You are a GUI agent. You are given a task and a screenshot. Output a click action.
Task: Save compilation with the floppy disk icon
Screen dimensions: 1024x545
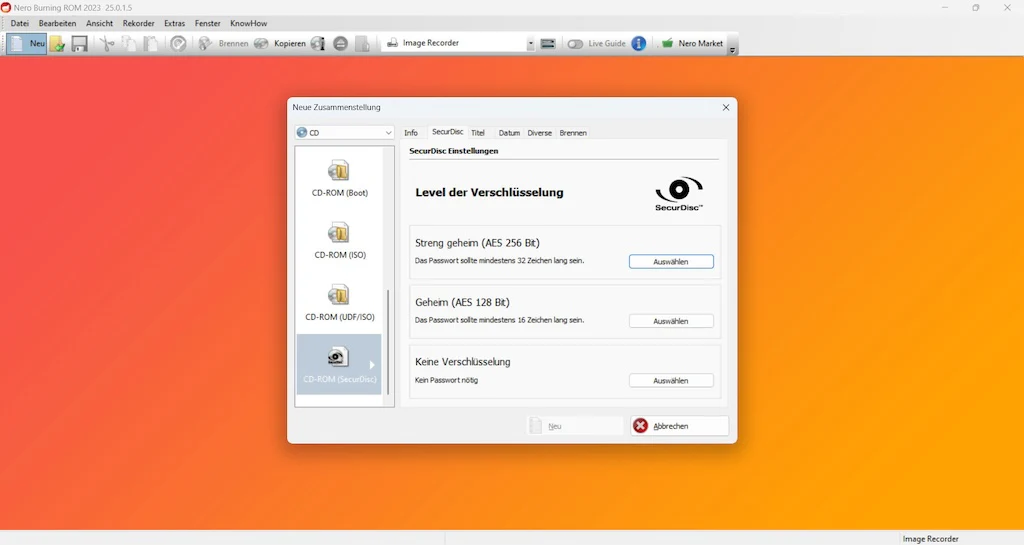click(79, 44)
